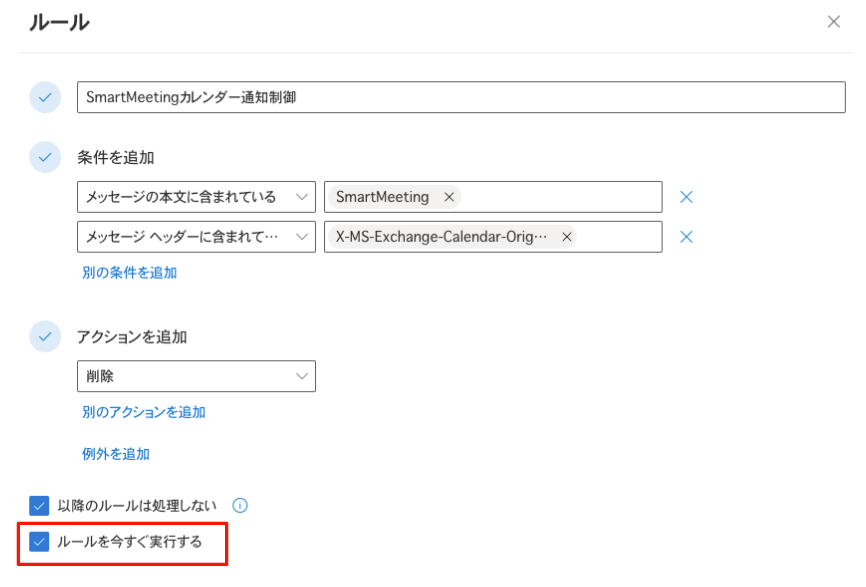Image resolution: width=866 pixels, height=587 pixels.
Task: Add another action via 別のアクションを追加
Action: [x=144, y=413]
